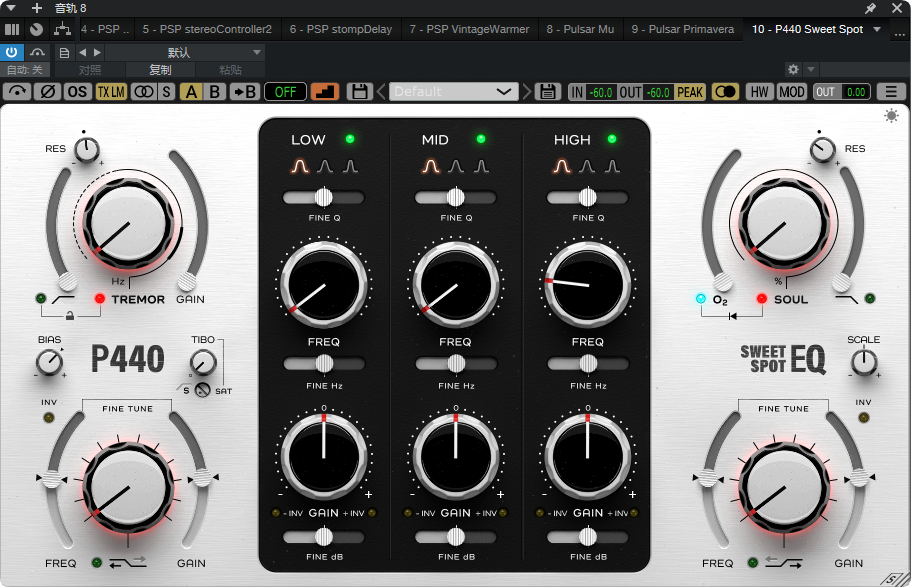Toggle the TX LM mode button
Viewport: 911px width, 587px height.
tap(110, 92)
